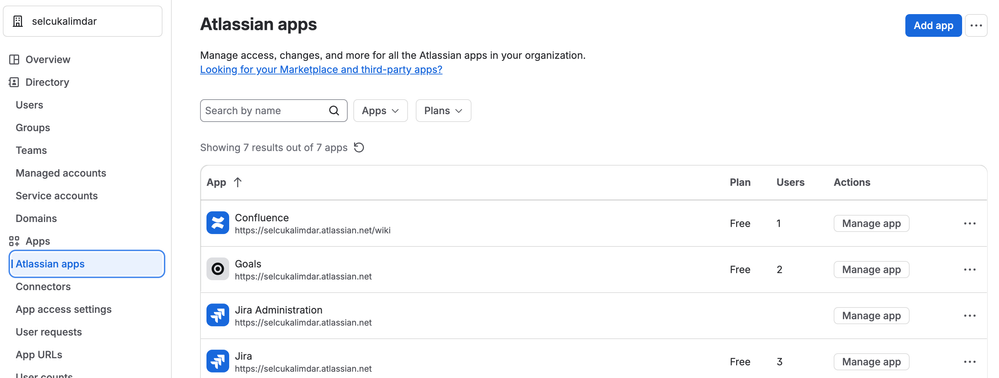999x378 pixels.
Task: Follow the Marketplace and third-party apps link
Action: 321,69
